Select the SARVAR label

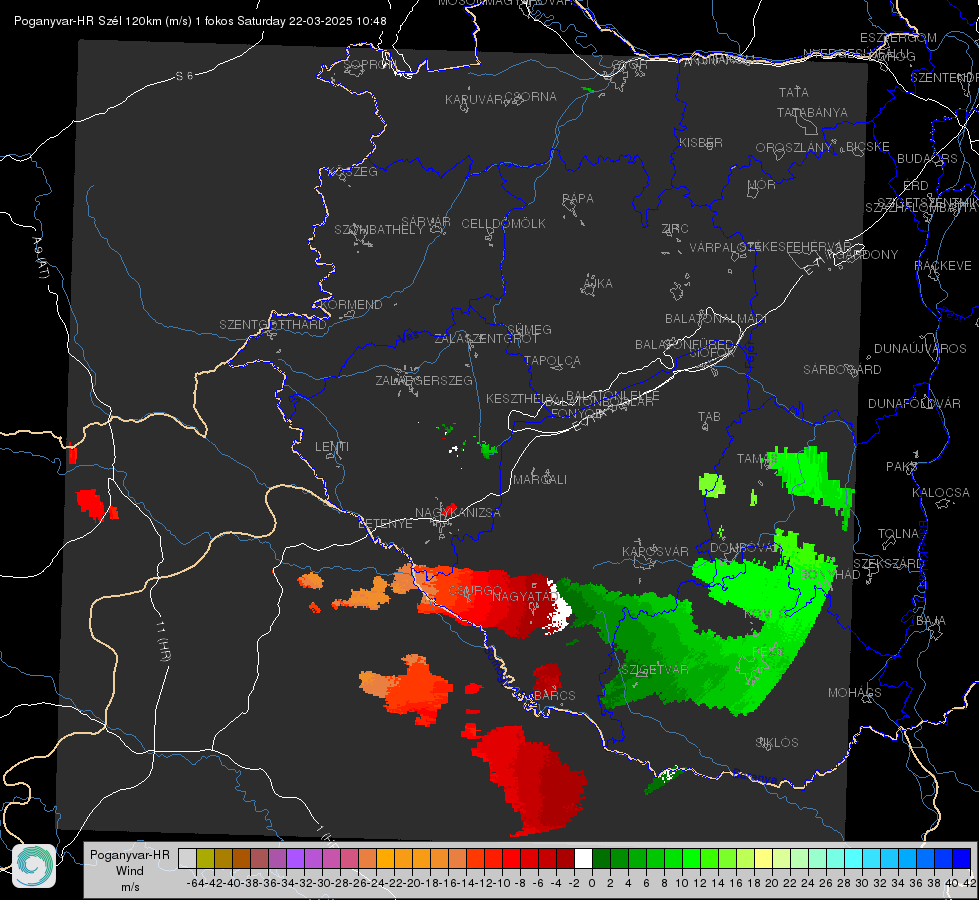(x=426, y=222)
